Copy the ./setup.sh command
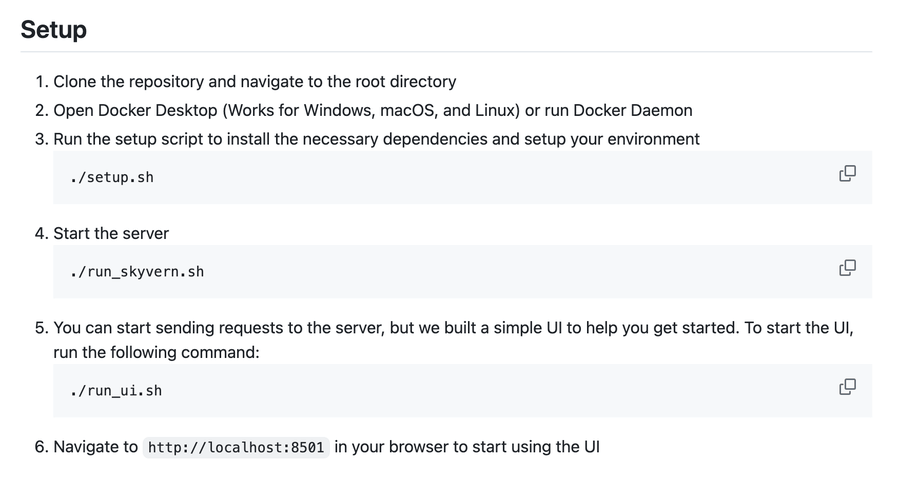899x479 pixels. [x=847, y=174]
